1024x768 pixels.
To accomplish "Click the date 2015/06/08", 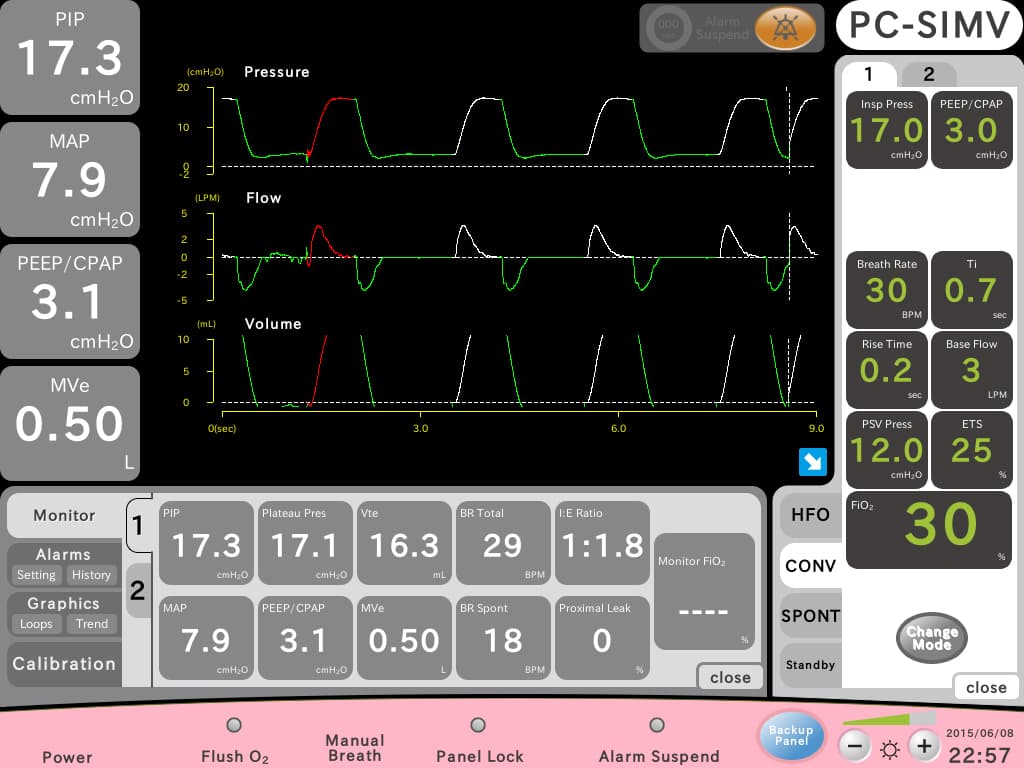I will coord(980,733).
